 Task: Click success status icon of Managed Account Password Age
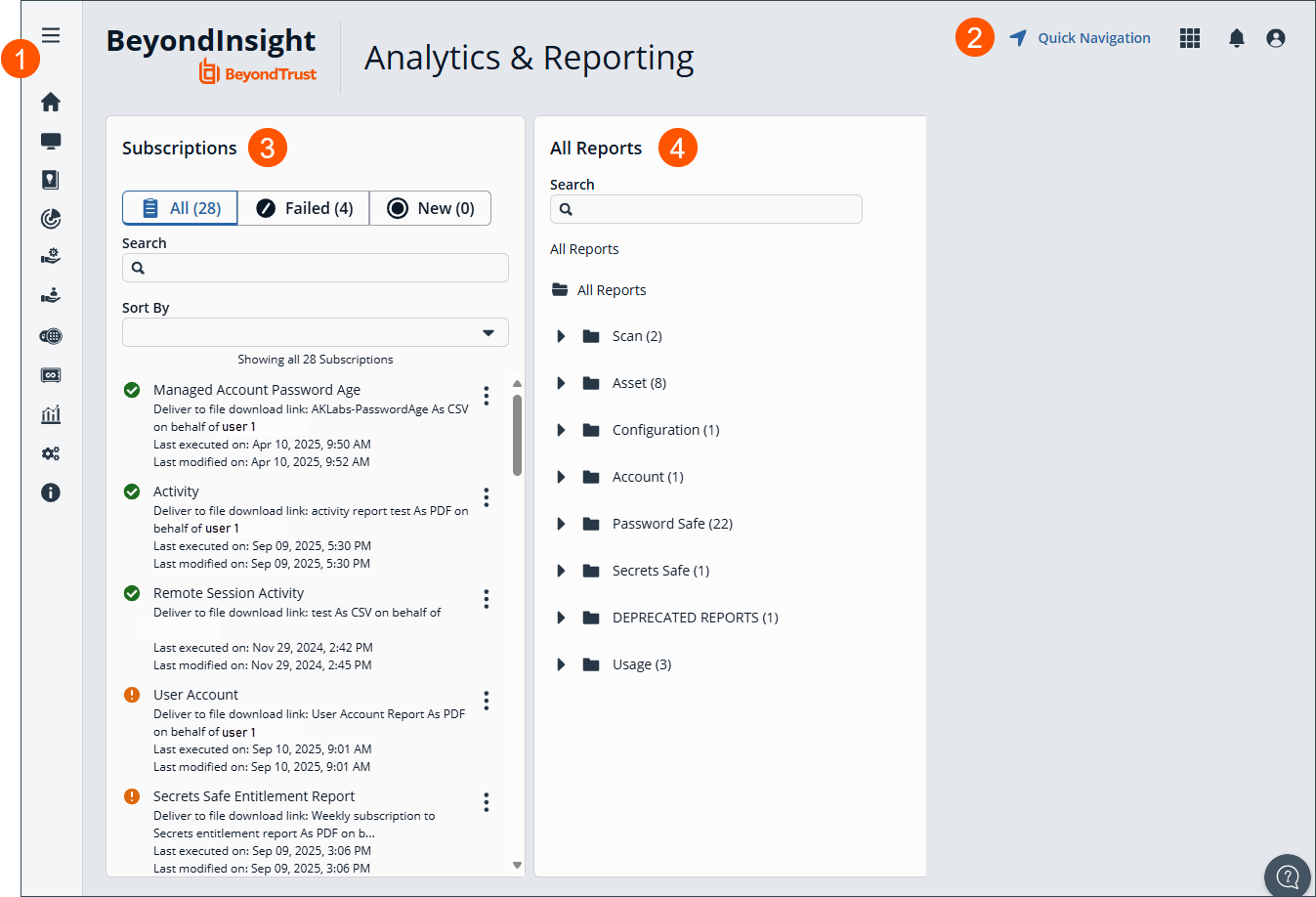(132, 390)
